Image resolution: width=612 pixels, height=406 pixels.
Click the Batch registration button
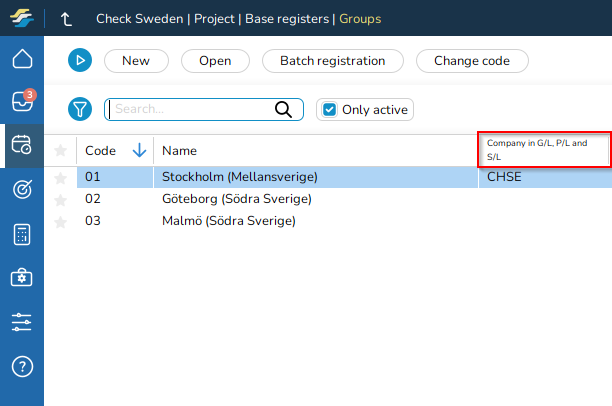coord(332,61)
